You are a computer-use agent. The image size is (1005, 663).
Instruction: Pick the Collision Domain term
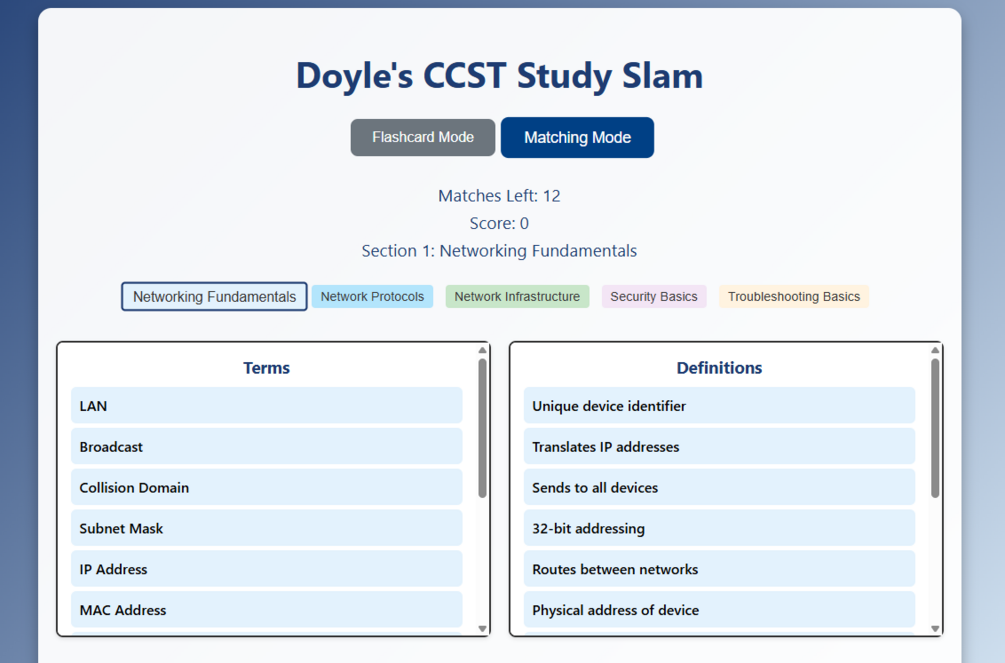[x=267, y=487]
